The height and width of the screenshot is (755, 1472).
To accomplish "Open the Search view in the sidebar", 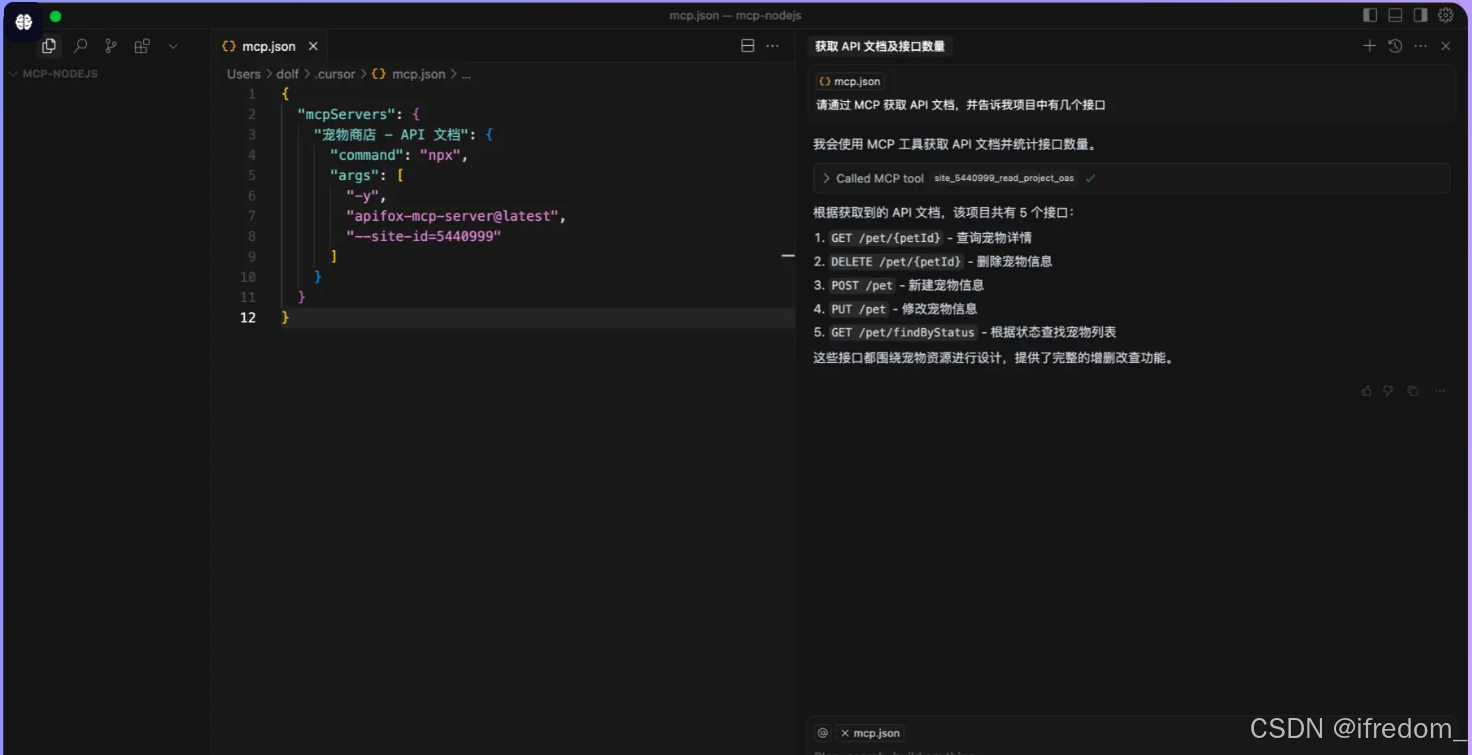I will point(80,45).
